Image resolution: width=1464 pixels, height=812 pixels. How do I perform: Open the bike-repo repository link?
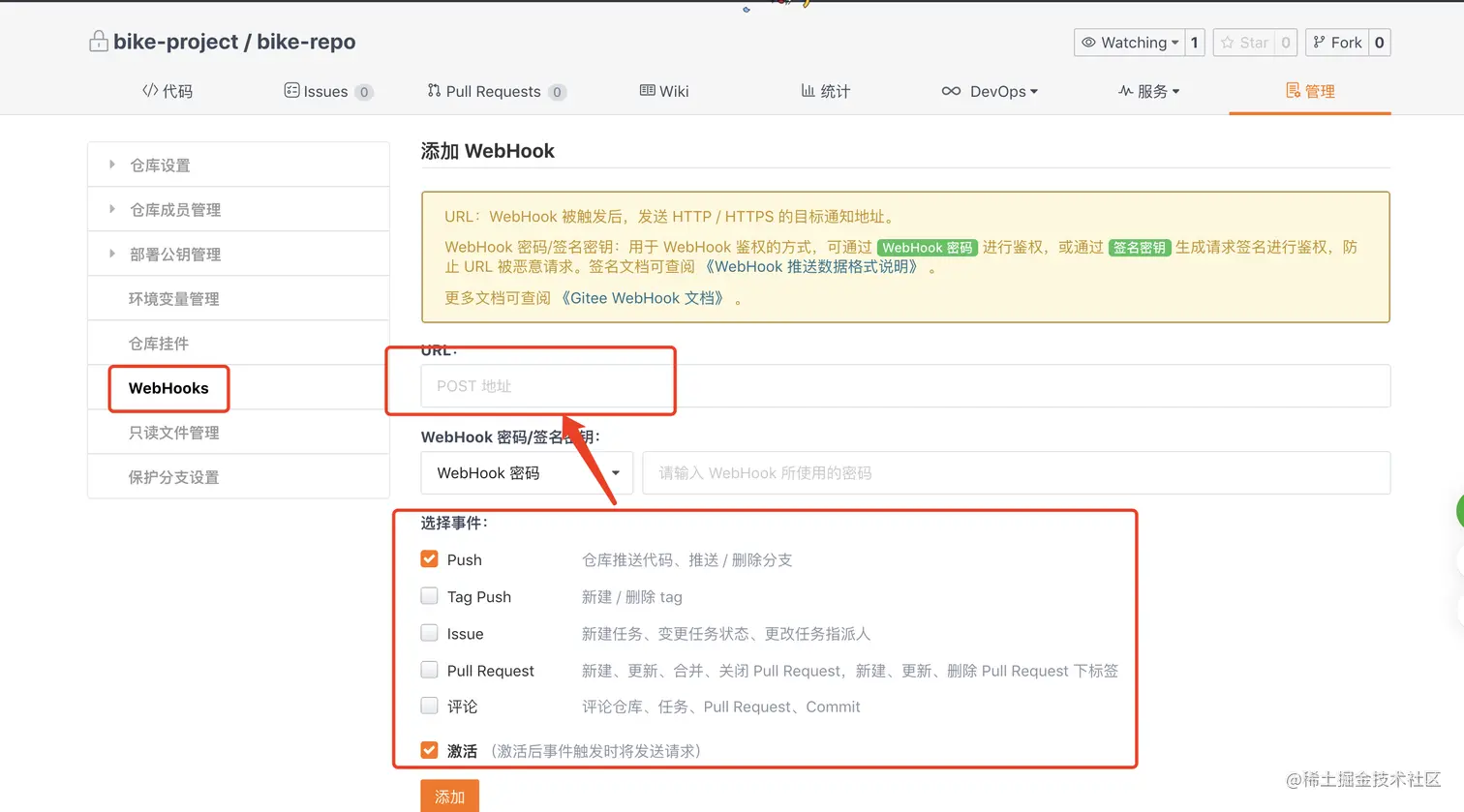(306, 42)
